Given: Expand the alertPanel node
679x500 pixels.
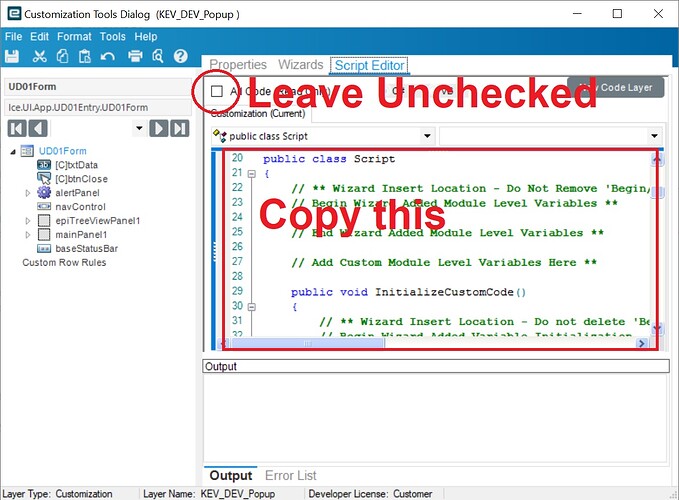Looking at the screenshot, I should pos(28,193).
